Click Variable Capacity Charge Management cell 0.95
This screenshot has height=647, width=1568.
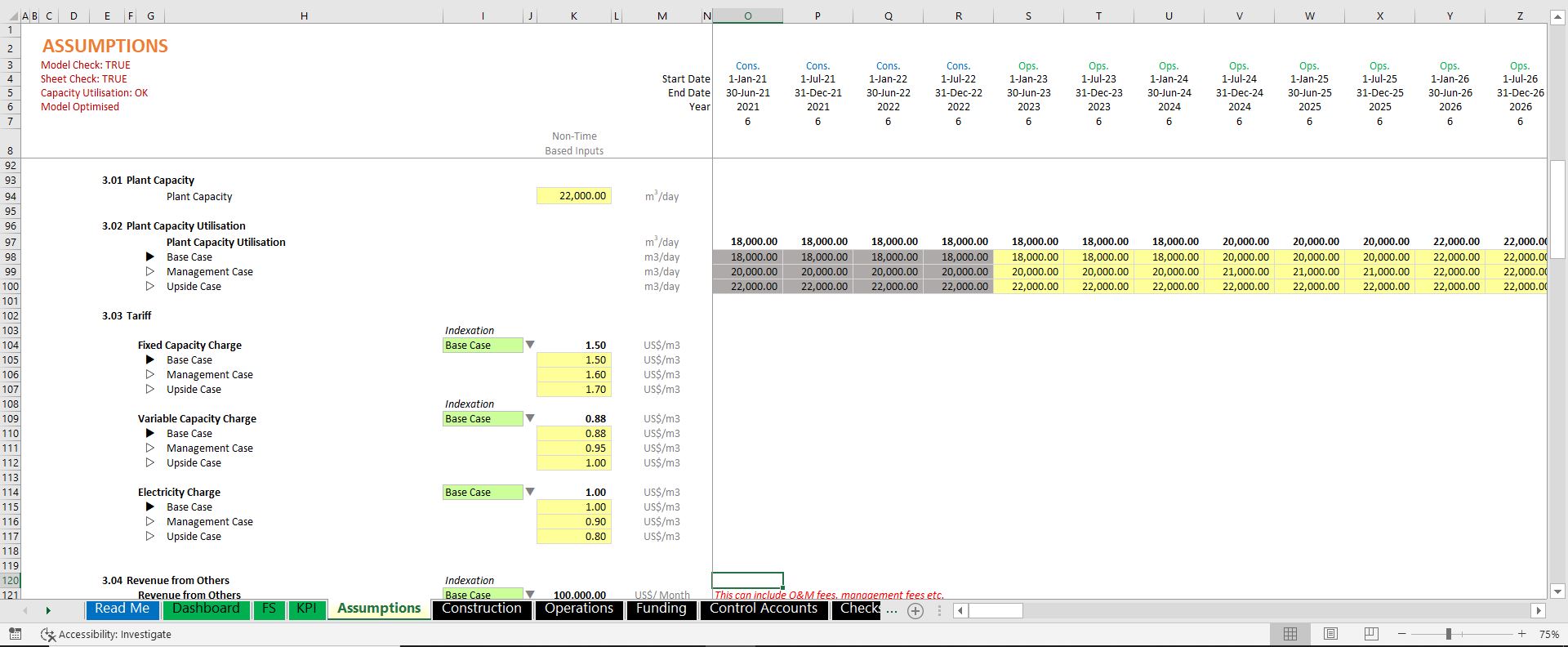coord(574,448)
